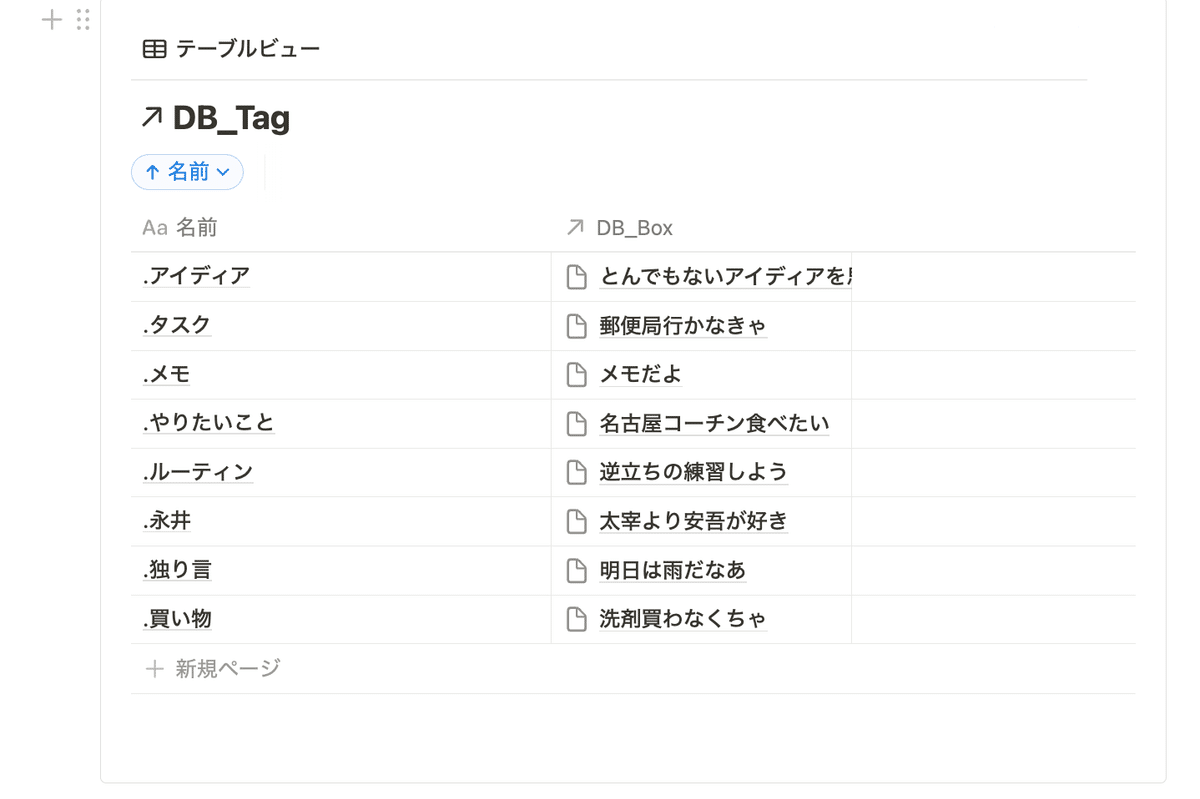1200x799 pixels.
Task: Click page icon beside メモだよ
Action: tap(576, 375)
